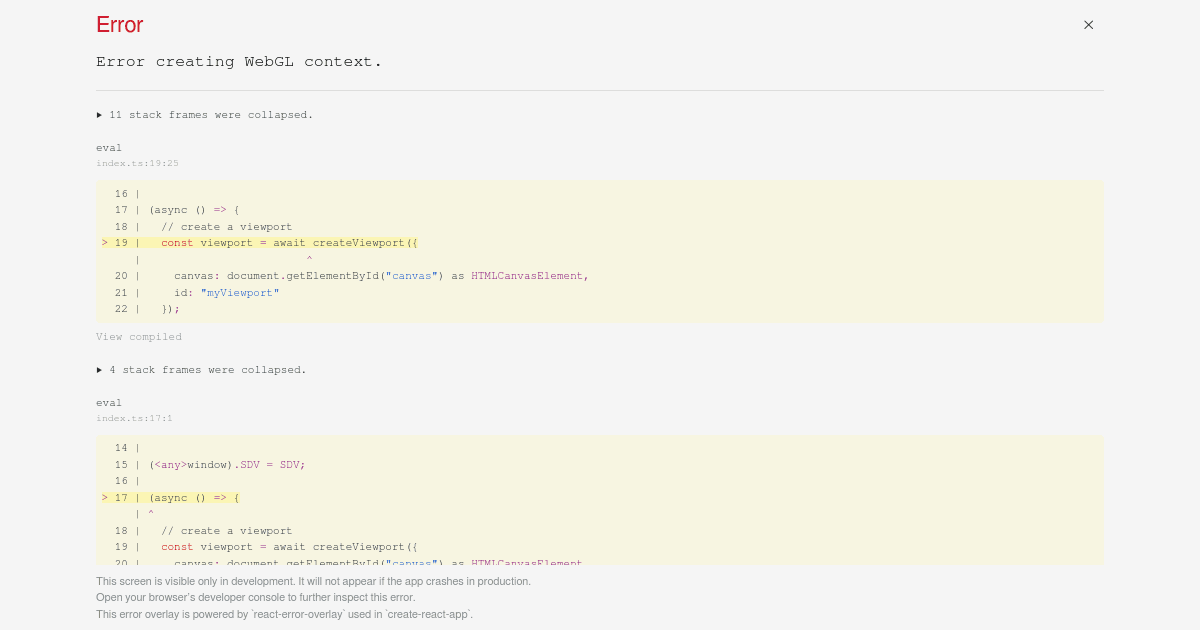This screenshot has height=630, width=1200.
Task: Open the 'View compiled' link
Action: 139,336
